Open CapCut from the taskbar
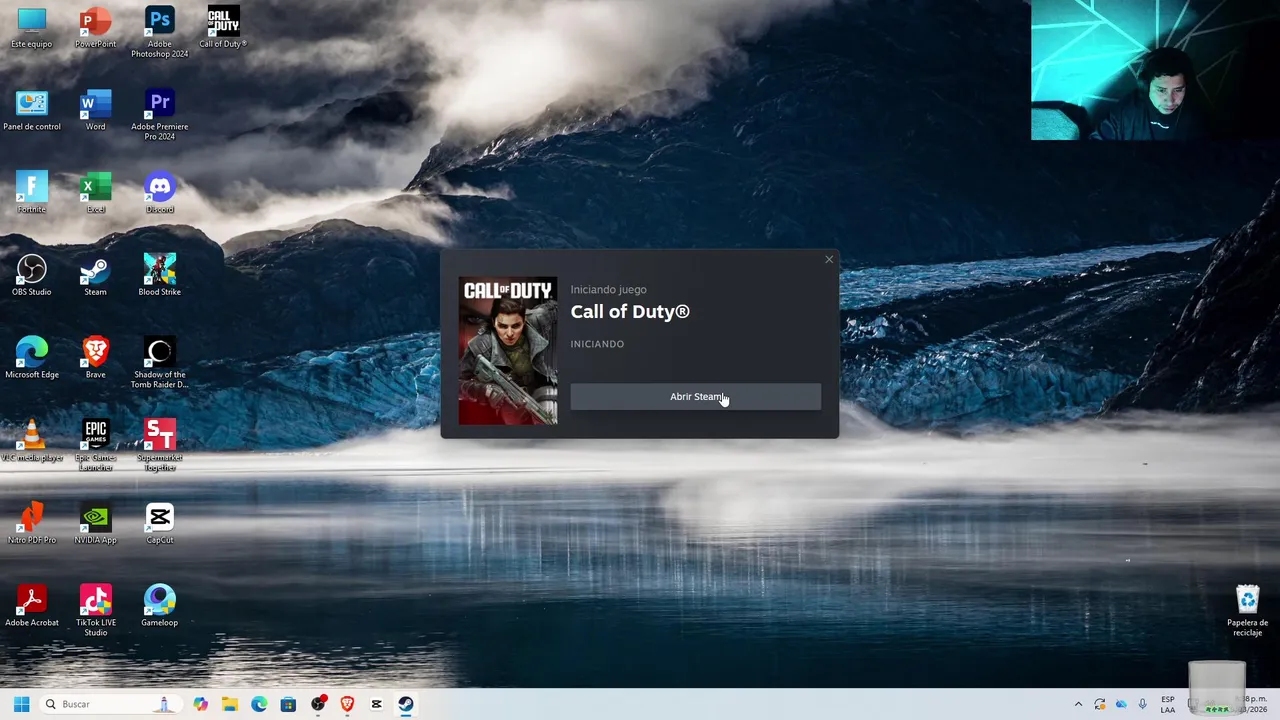1280x720 pixels. 376,704
